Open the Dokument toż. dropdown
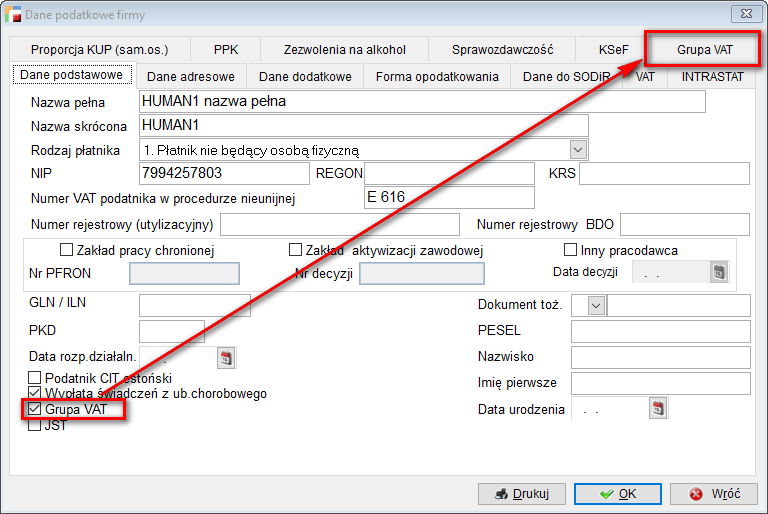 [x=597, y=305]
